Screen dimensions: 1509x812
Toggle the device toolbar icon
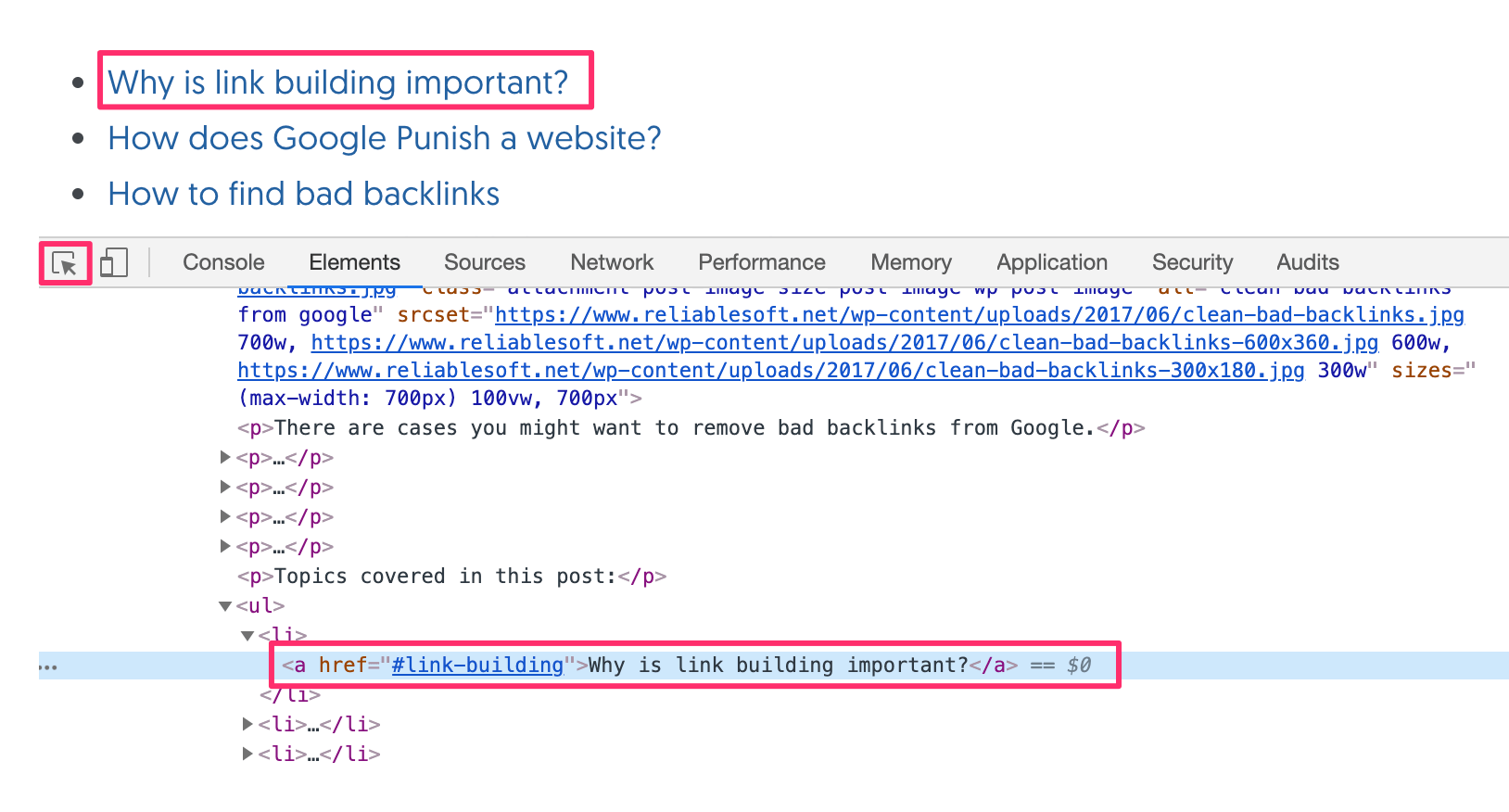113,262
